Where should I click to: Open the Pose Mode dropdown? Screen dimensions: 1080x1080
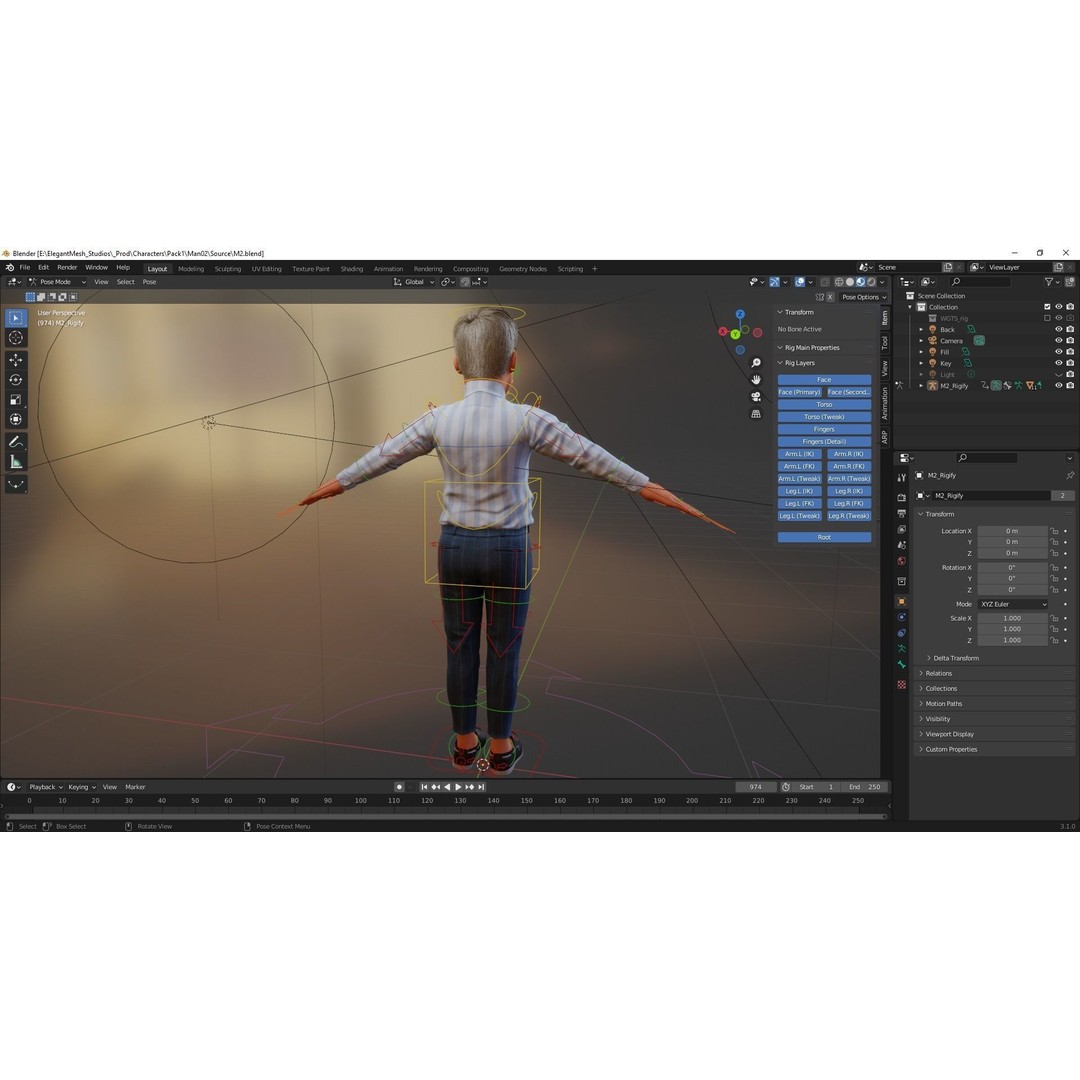pos(58,282)
